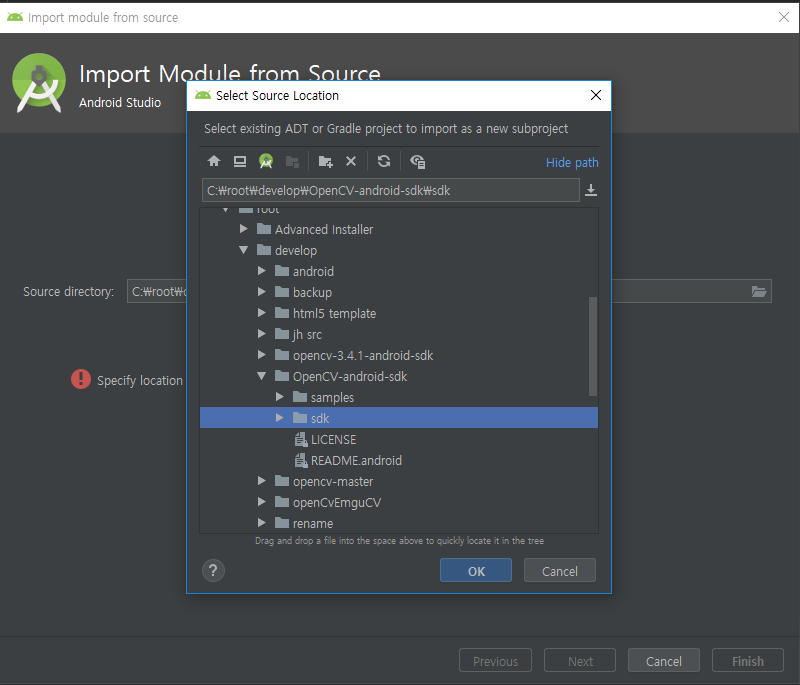
Task: Jump to Desktop directory icon
Action: pyautogui.click(x=240, y=162)
